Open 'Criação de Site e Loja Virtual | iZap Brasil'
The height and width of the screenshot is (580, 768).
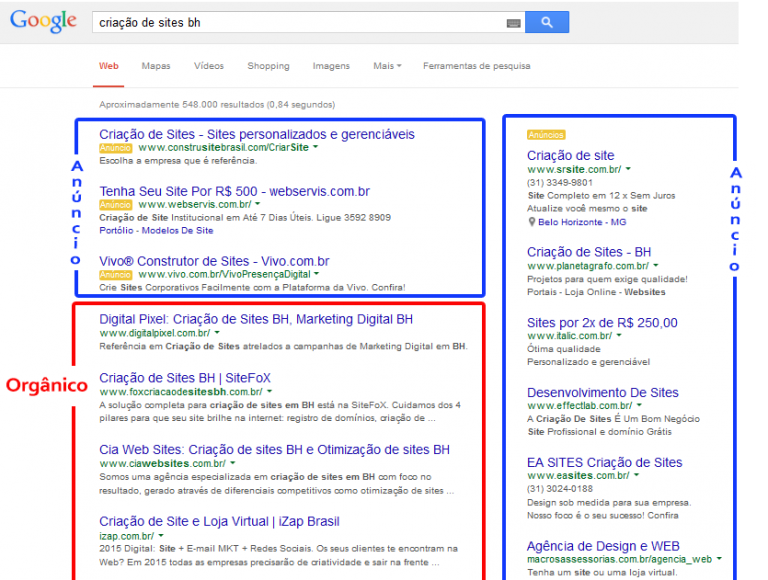tap(219, 521)
